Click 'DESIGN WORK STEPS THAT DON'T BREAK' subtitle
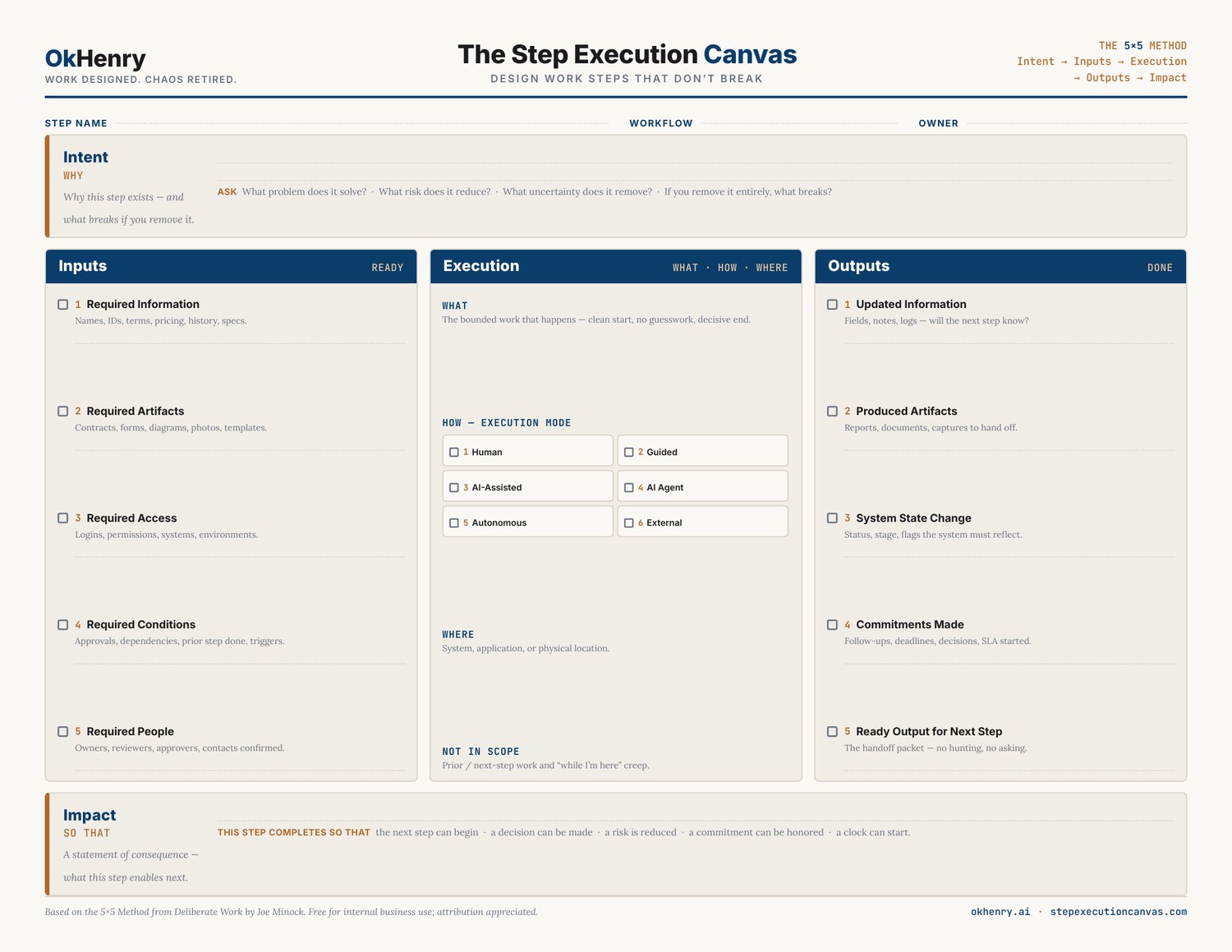Image resolution: width=1232 pixels, height=952 pixels. point(627,79)
